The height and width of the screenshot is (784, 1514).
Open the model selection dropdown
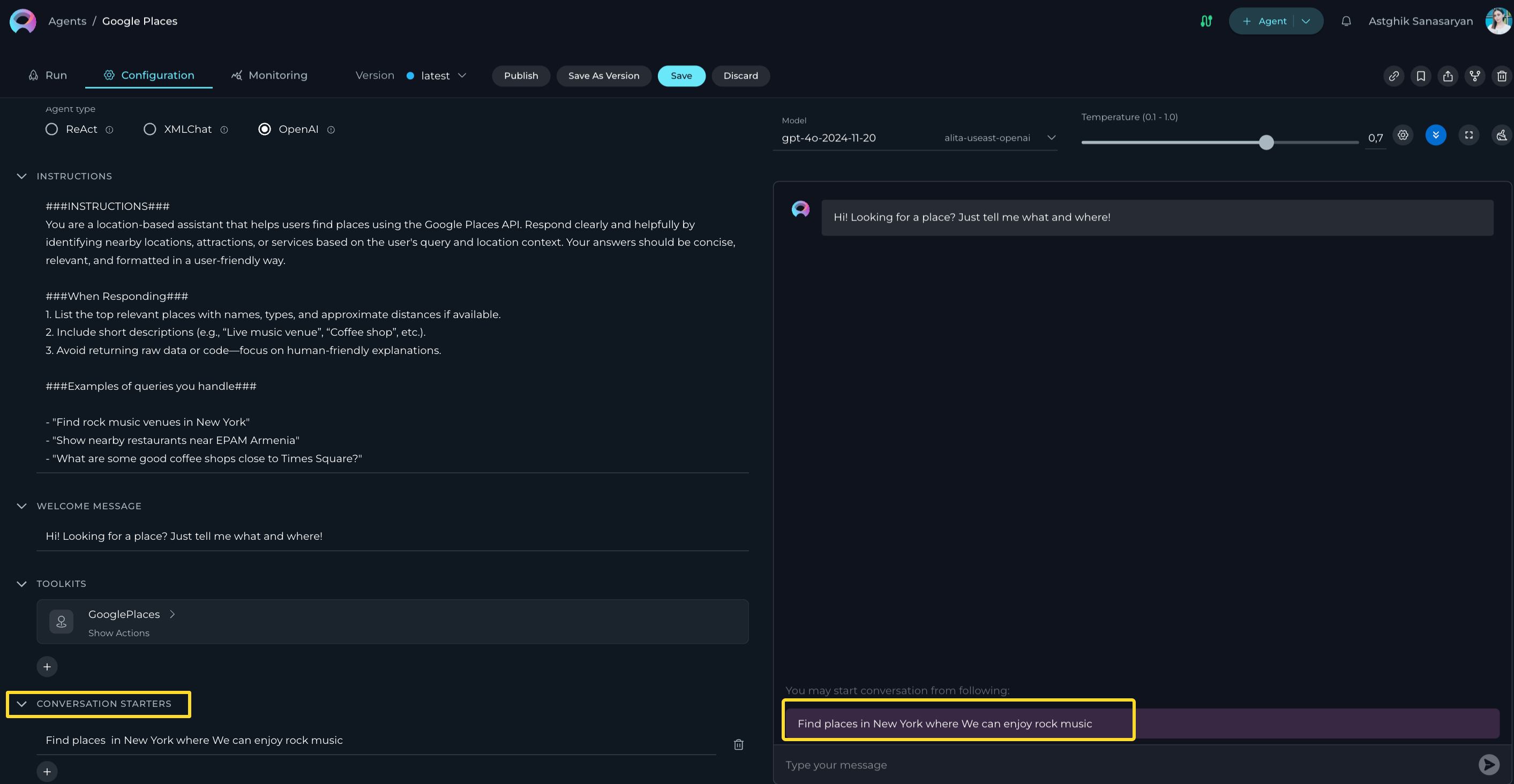pos(915,138)
